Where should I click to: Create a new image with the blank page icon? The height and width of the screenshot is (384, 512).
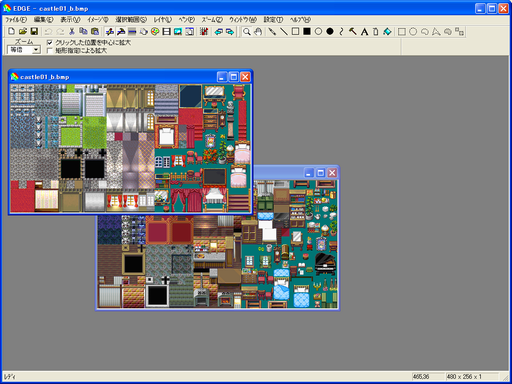[12, 31]
